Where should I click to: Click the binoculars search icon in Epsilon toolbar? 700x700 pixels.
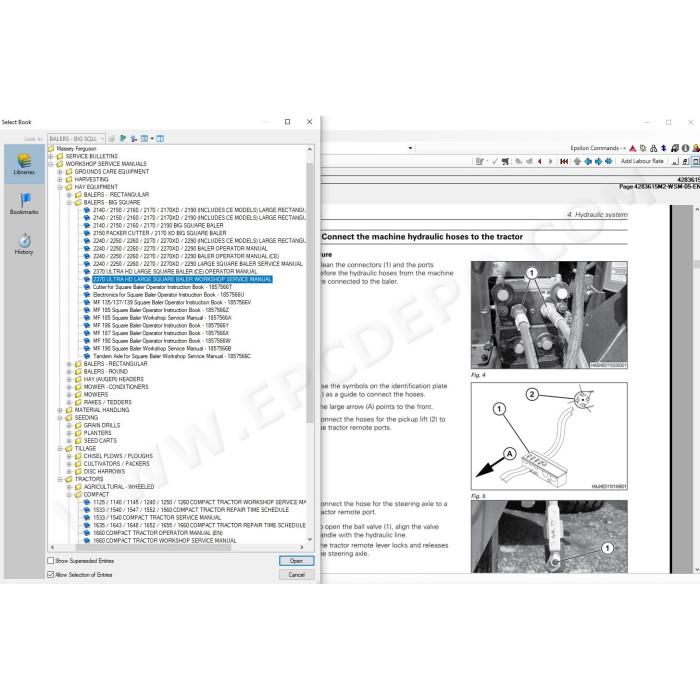(x=654, y=148)
